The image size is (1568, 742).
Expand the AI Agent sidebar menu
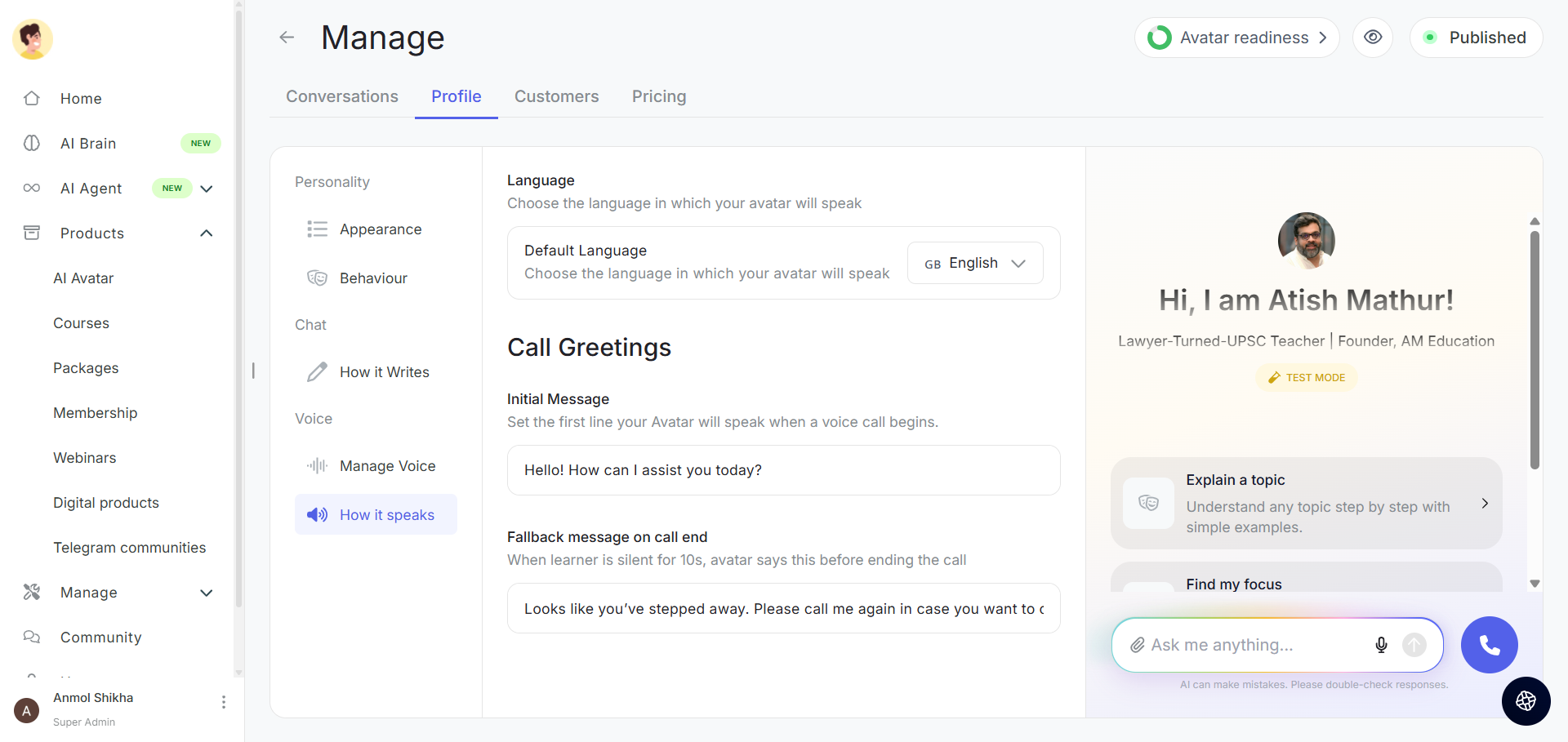pos(207,189)
